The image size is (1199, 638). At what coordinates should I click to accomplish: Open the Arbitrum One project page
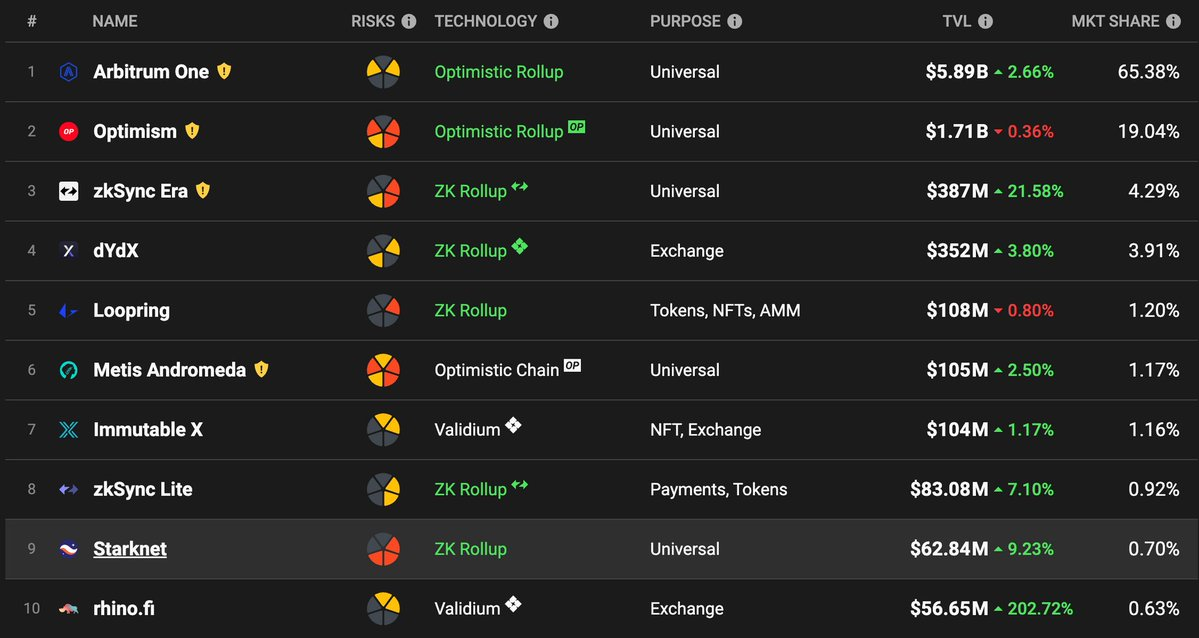point(151,72)
